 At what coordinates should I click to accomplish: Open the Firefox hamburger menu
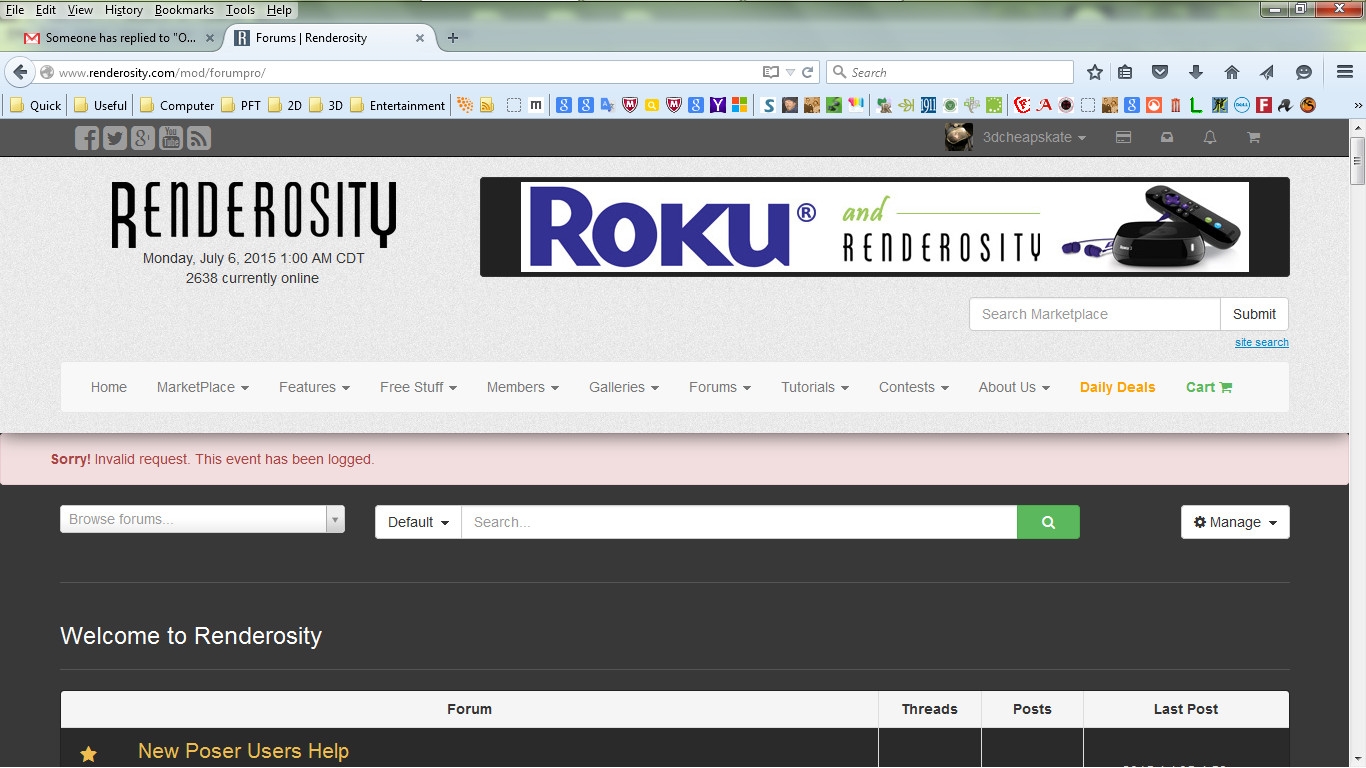click(1345, 72)
